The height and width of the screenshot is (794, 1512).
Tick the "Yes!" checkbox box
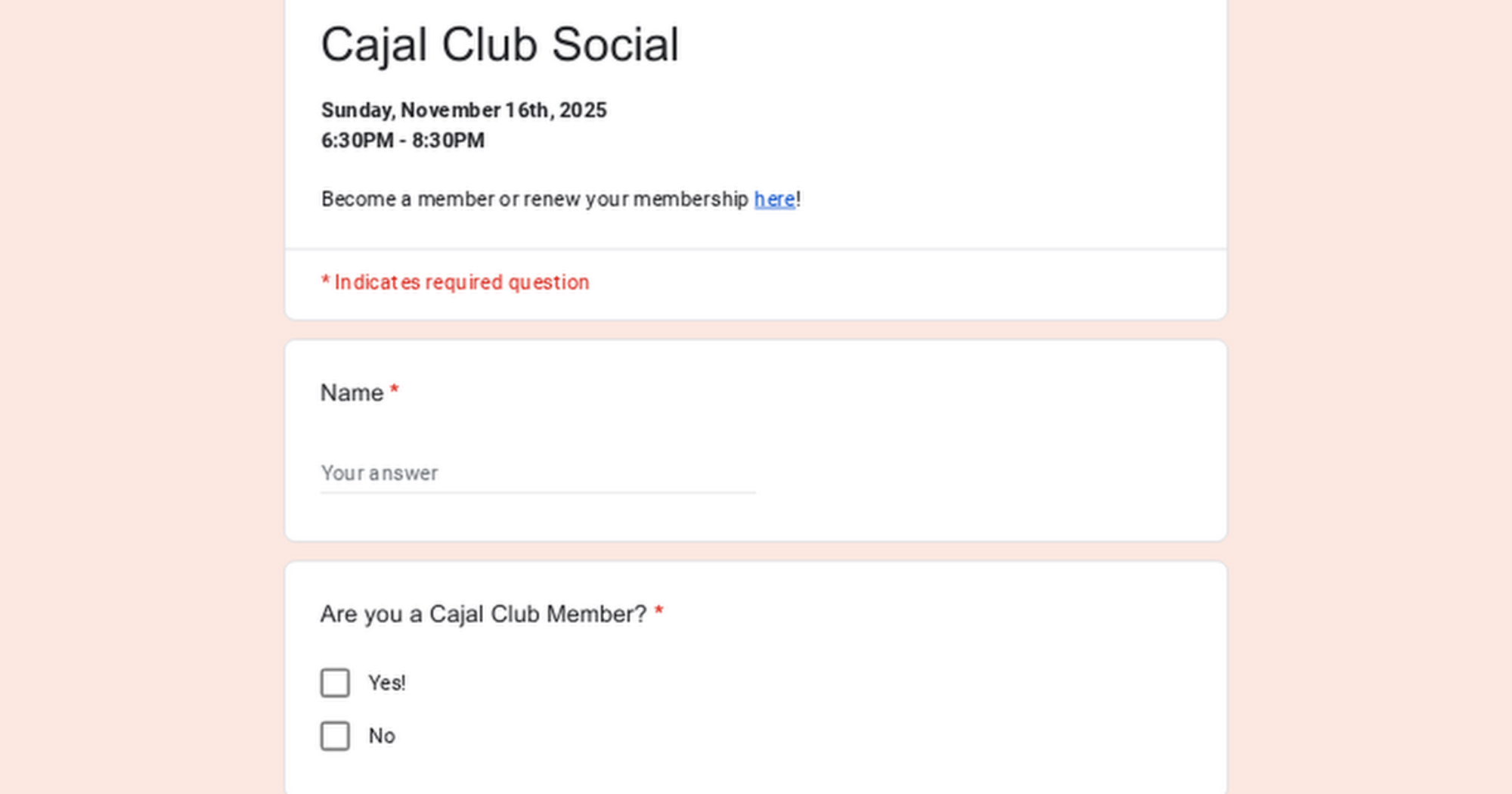point(335,683)
